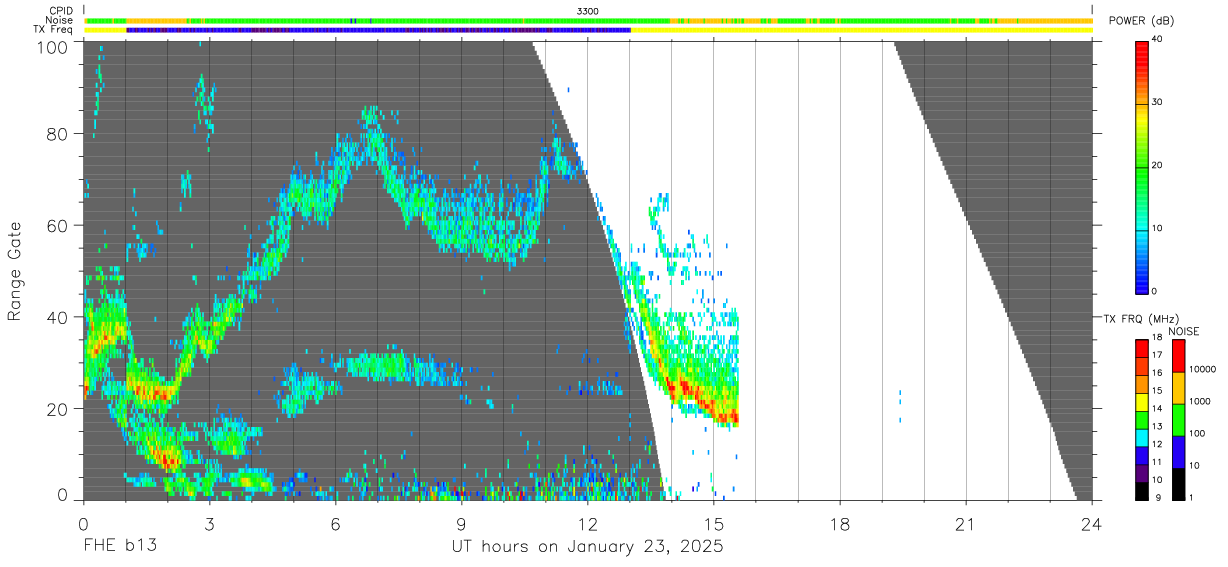This screenshot has height=567, width=1228.
Task: Click the black swatch in the TX FRQ legend
Action: pyautogui.click(x=1143, y=491)
